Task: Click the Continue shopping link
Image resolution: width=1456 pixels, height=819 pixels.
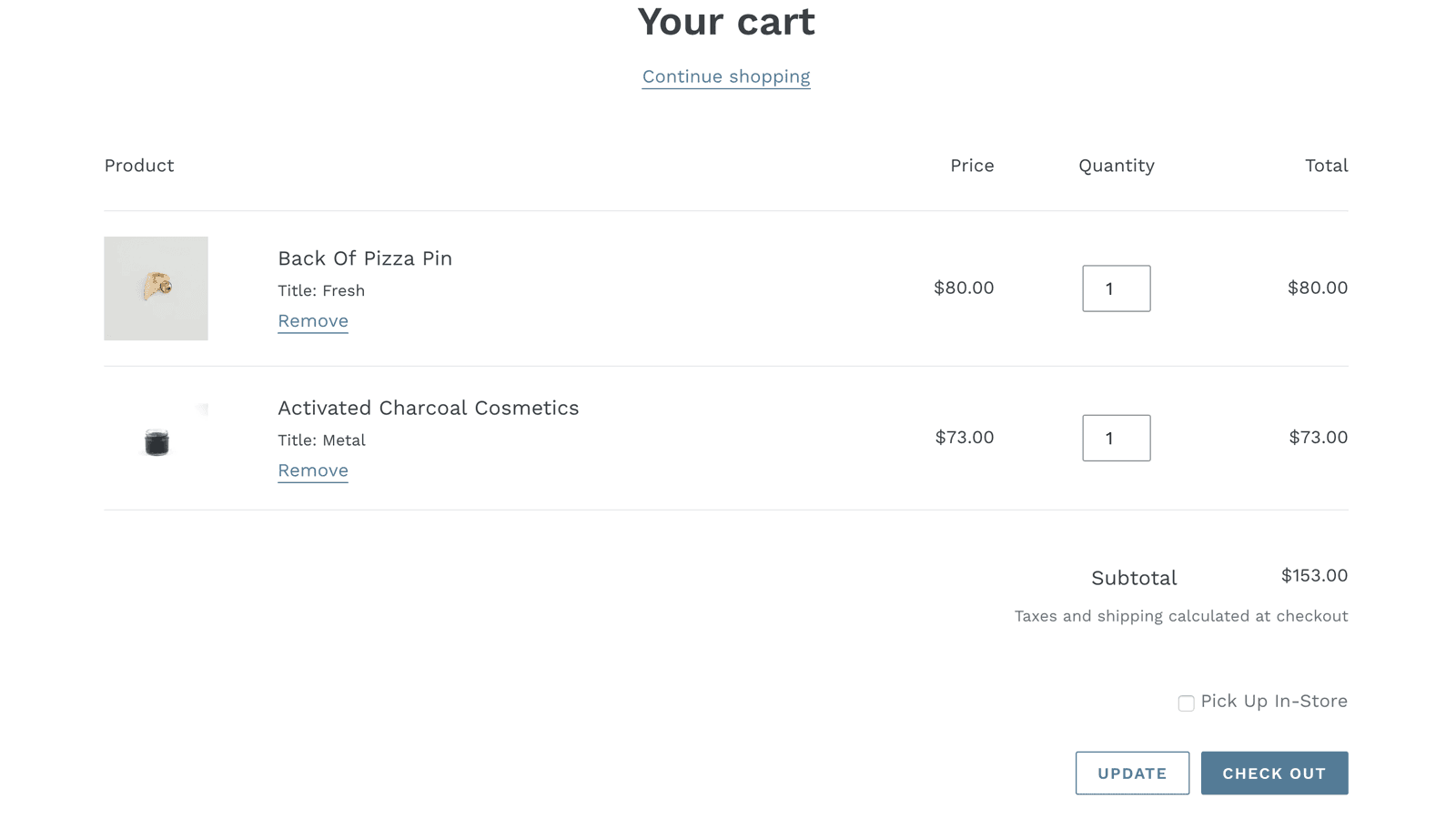Action: click(725, 76)
